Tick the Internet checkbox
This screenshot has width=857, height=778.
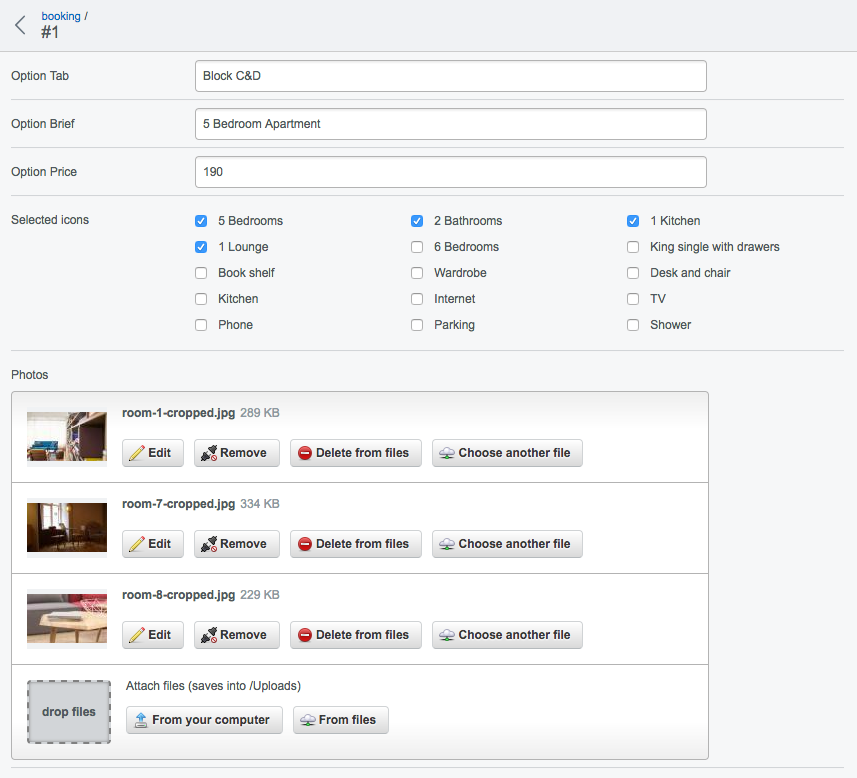click(x=417, y=299)
